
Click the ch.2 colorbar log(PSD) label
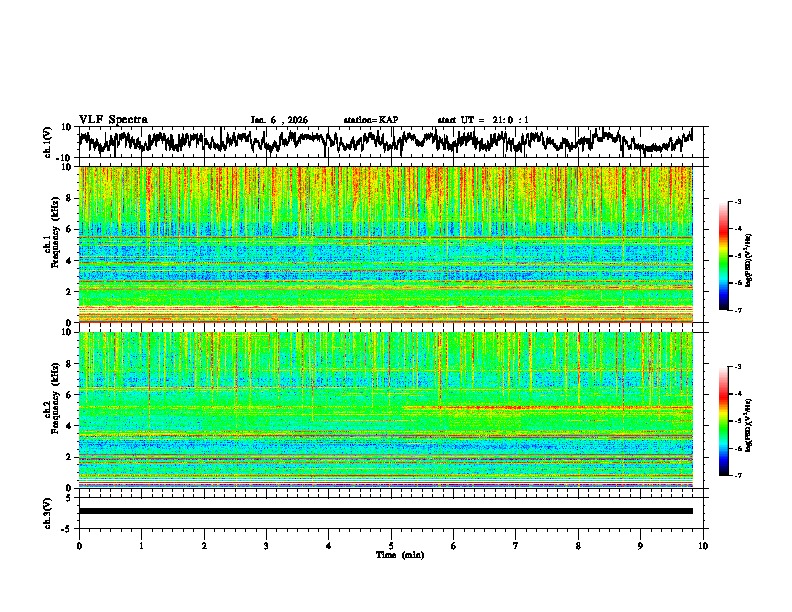point(749,425)
